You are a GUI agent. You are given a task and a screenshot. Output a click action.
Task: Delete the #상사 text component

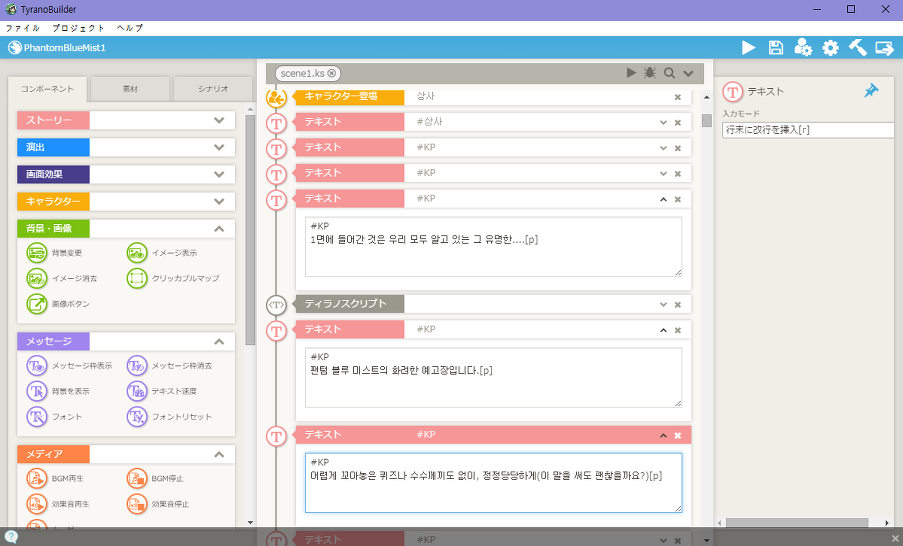pos(678,123)
